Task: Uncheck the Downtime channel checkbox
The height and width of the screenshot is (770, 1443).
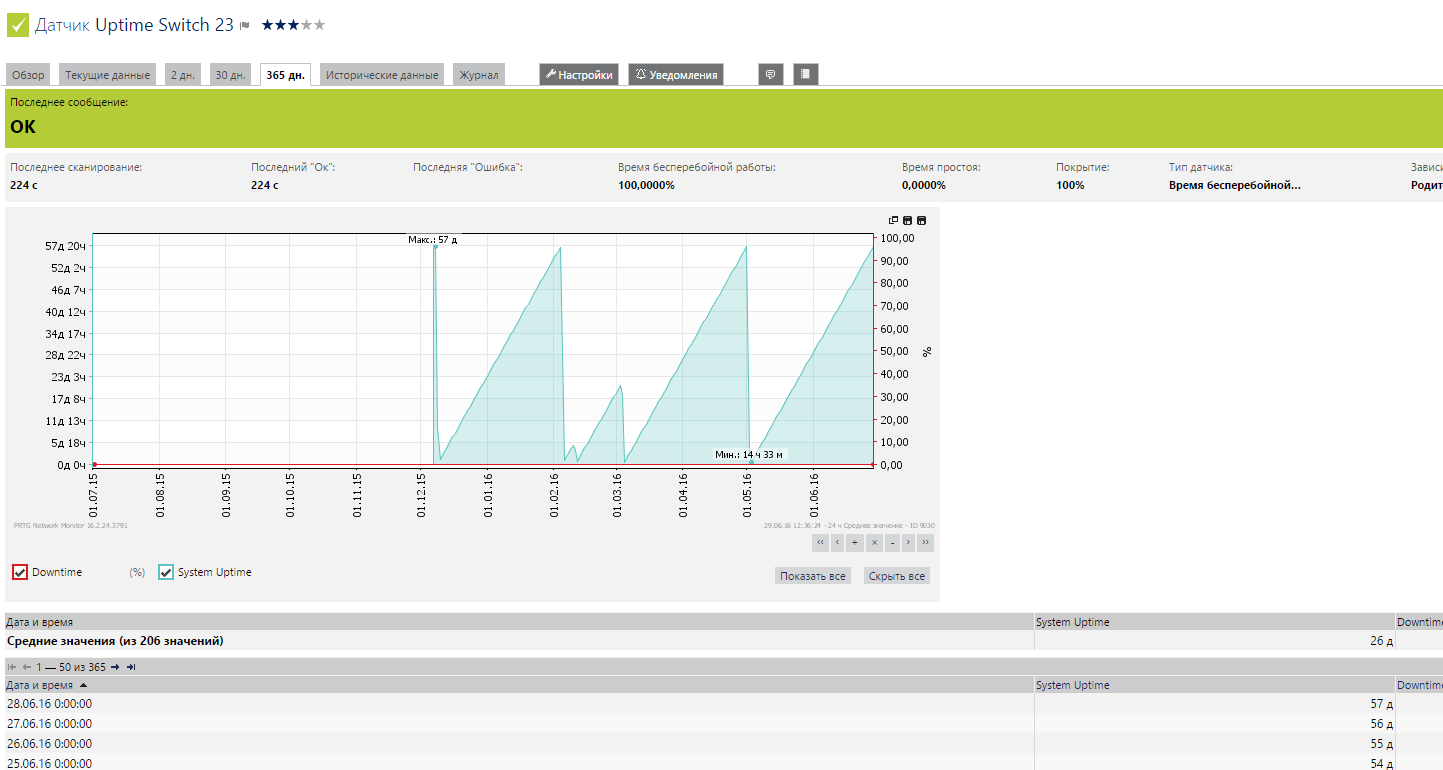Action: (20, 572)
